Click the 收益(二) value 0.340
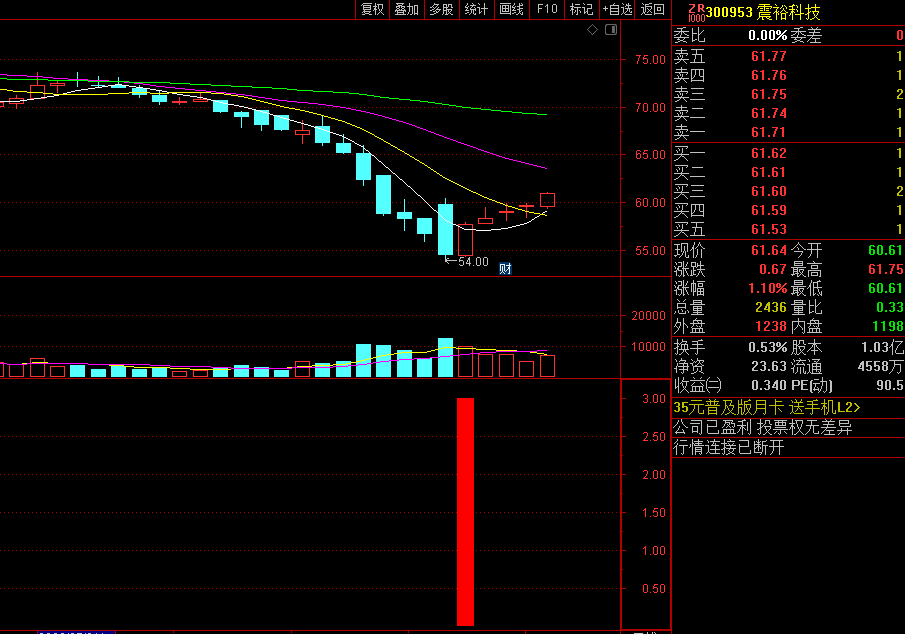Viewport: 905px width, 634px height. pyautogui.click(x=769, y=385)
